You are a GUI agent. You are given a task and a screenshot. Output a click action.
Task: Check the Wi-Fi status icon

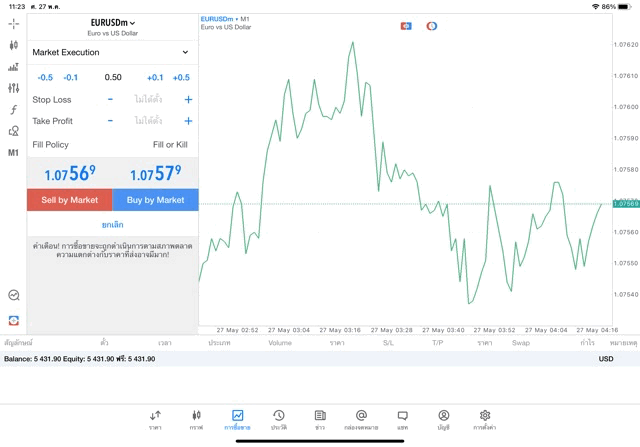596,7
